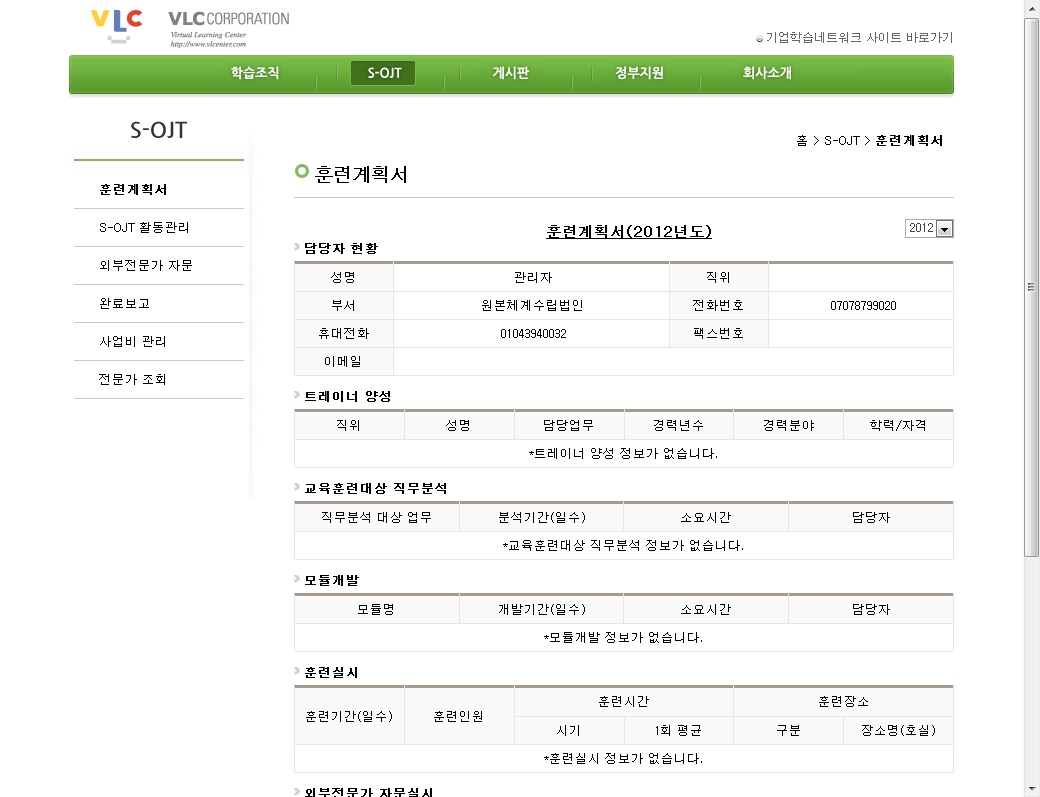Select 훈련계획서 in the sidebar

coord(133,190)
